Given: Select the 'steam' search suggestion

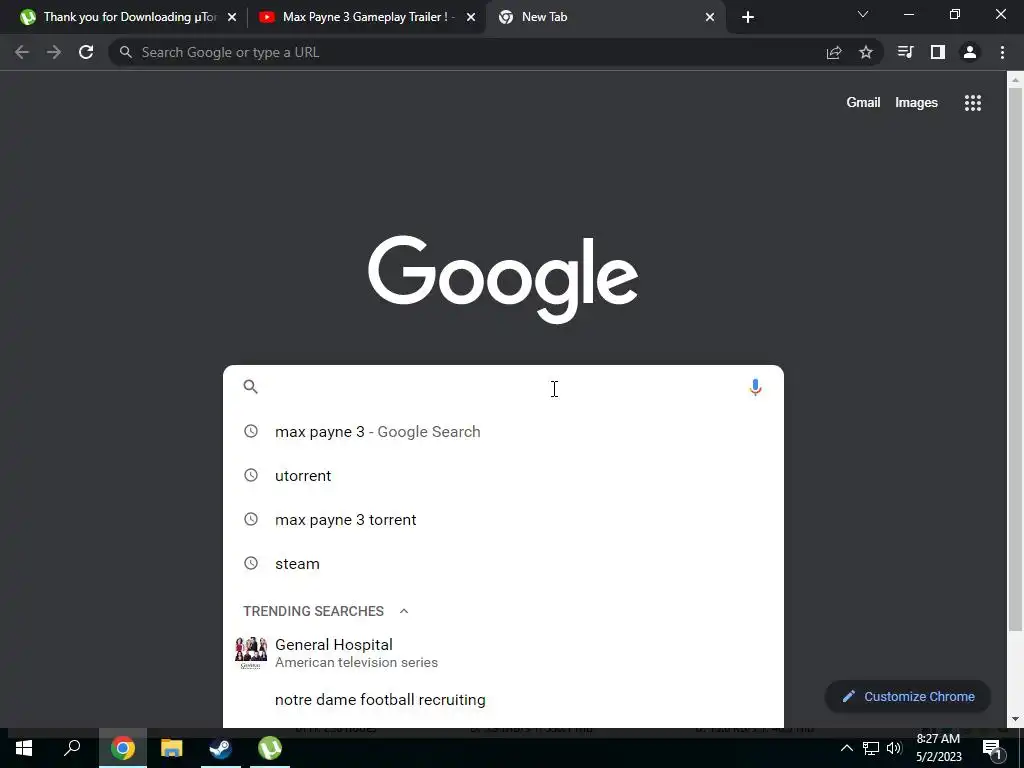Looking at the screenshot, I should click(x=503, y=564).
